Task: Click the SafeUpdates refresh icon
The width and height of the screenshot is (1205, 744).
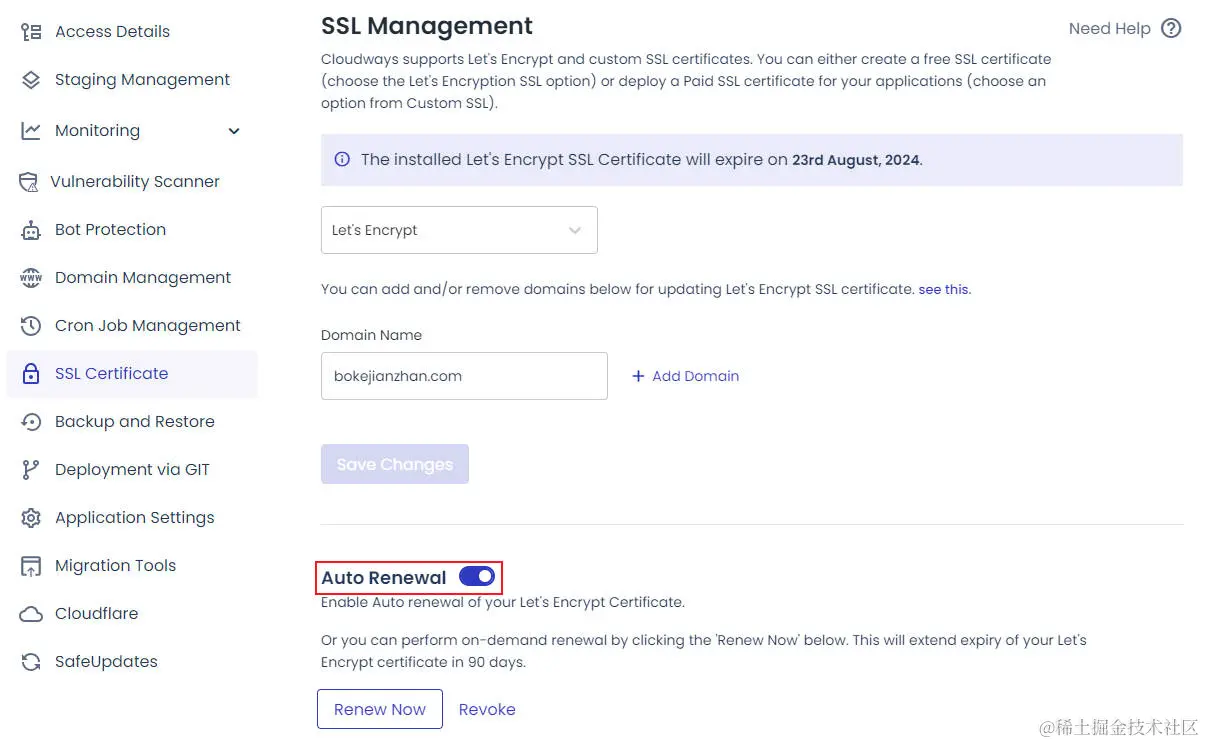Action: coord(31,662)
